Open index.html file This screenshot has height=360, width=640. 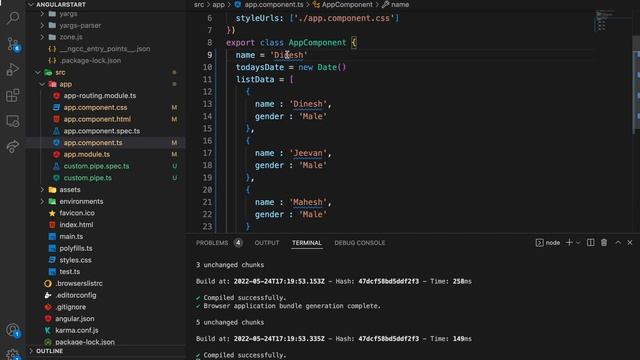(76, 225)
